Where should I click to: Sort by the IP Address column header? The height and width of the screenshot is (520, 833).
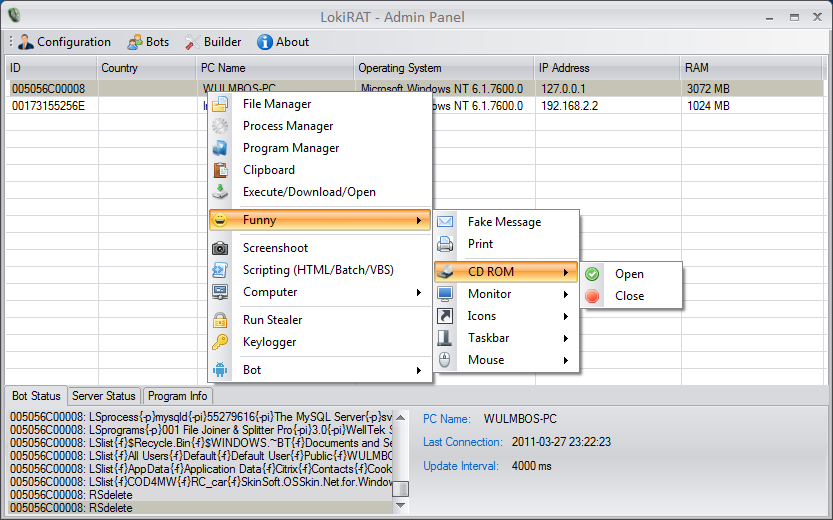607,68
